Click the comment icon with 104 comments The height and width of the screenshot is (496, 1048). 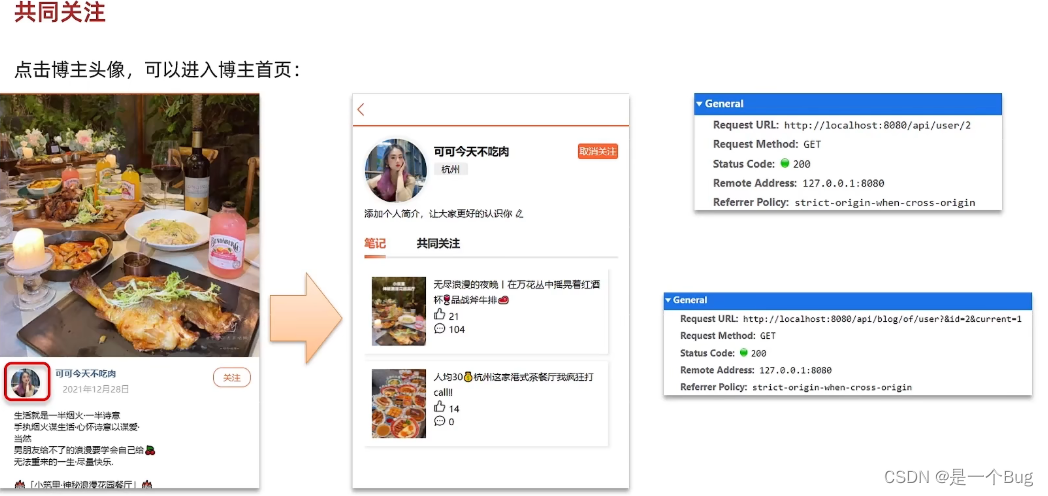pyautogui.click(x=439, y=329)
